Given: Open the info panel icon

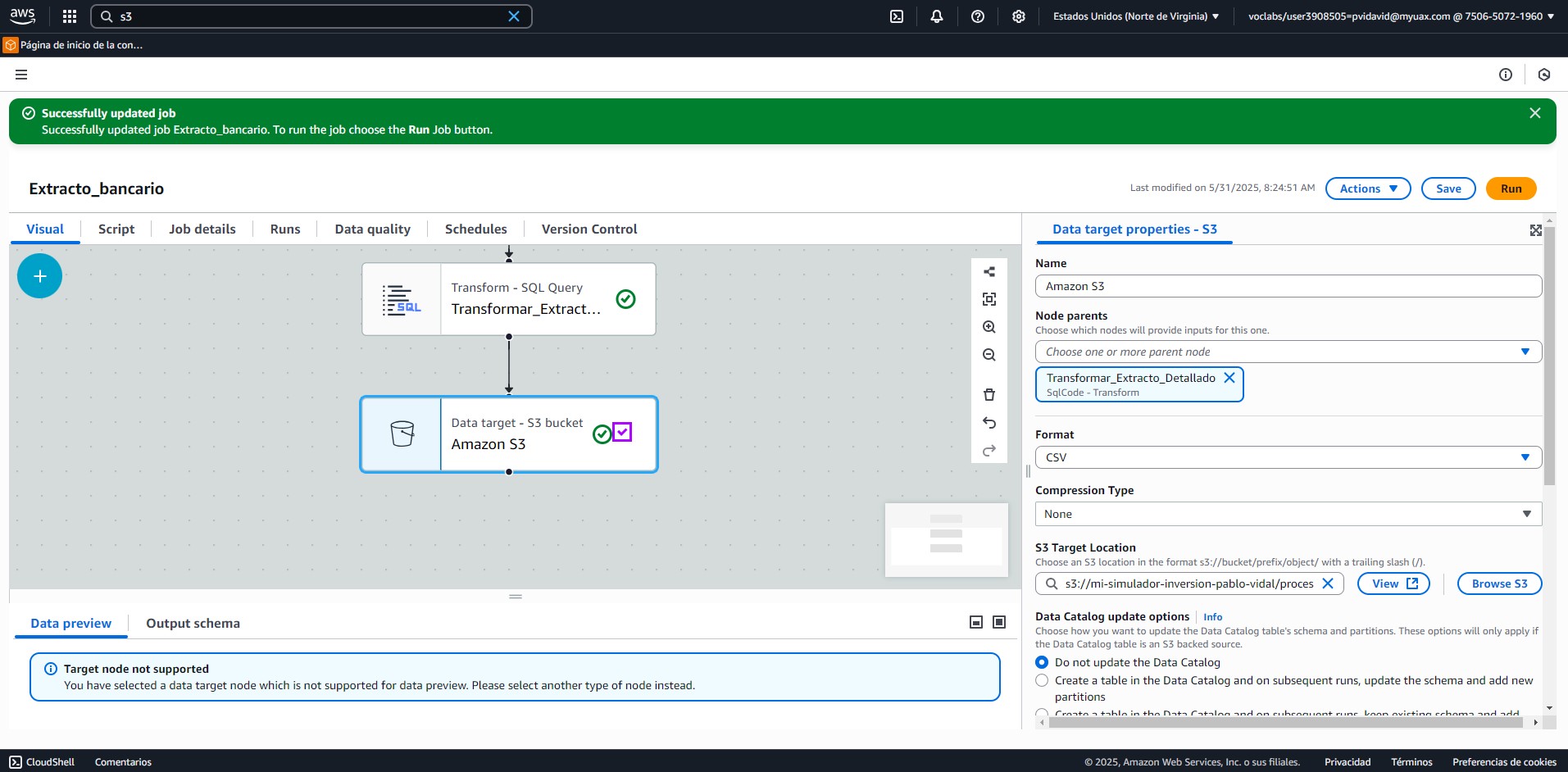Looking at the screenshot, I should pos(1506,75).
